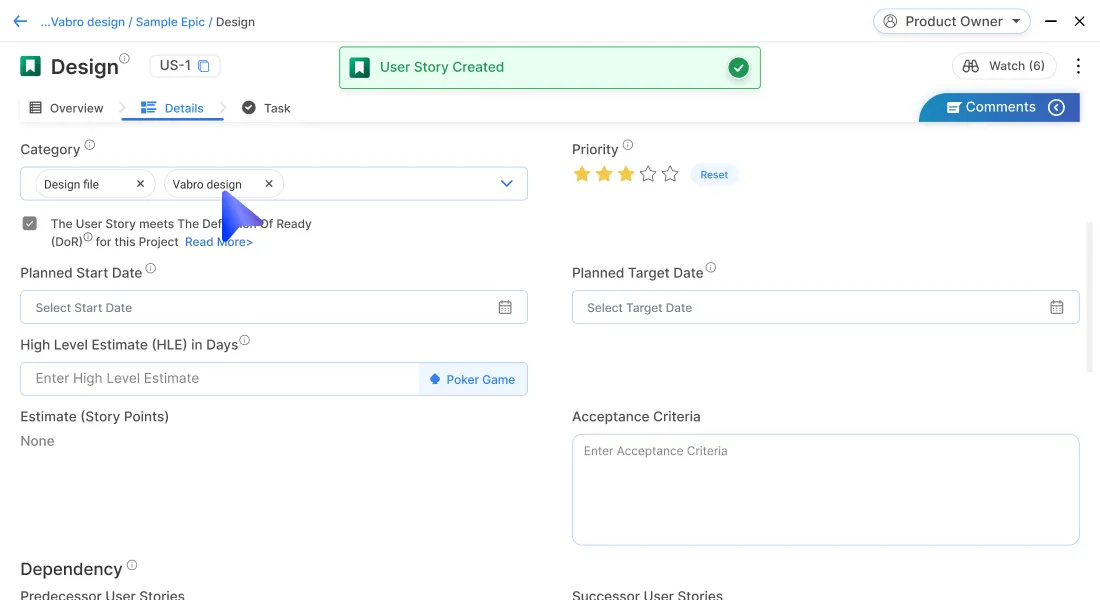Screen dimensions: 1100x600
Task: Expand the Category dropdown arrow
Action: pyautogui.click(x=506, y=184)
